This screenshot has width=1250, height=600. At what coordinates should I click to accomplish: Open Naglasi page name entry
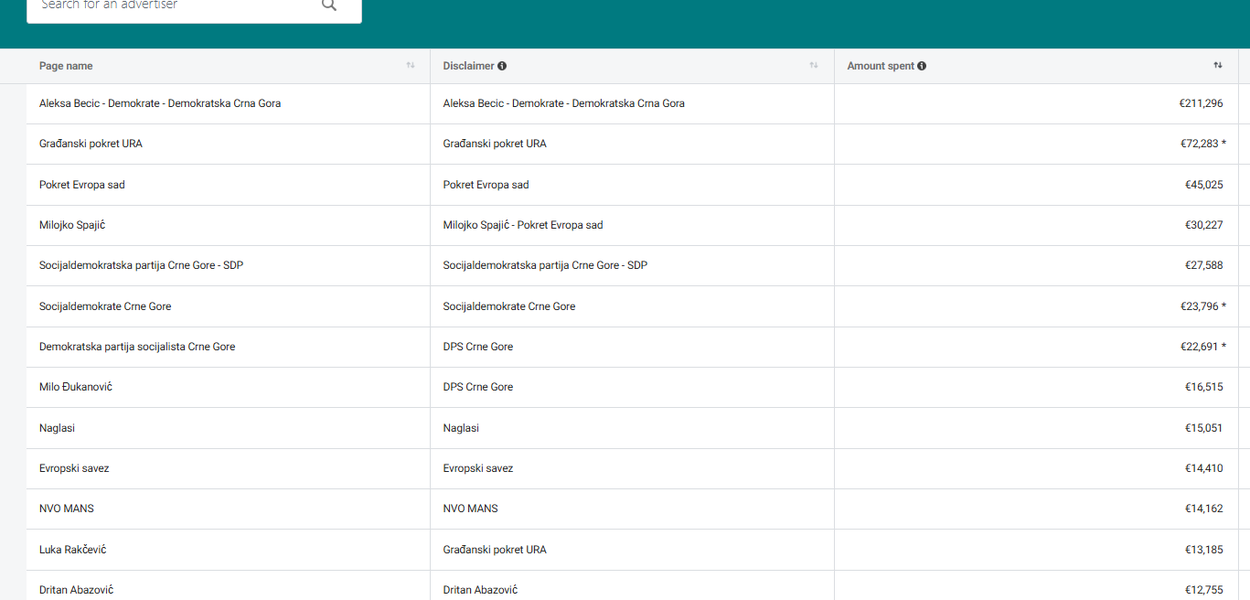point(57,428)
